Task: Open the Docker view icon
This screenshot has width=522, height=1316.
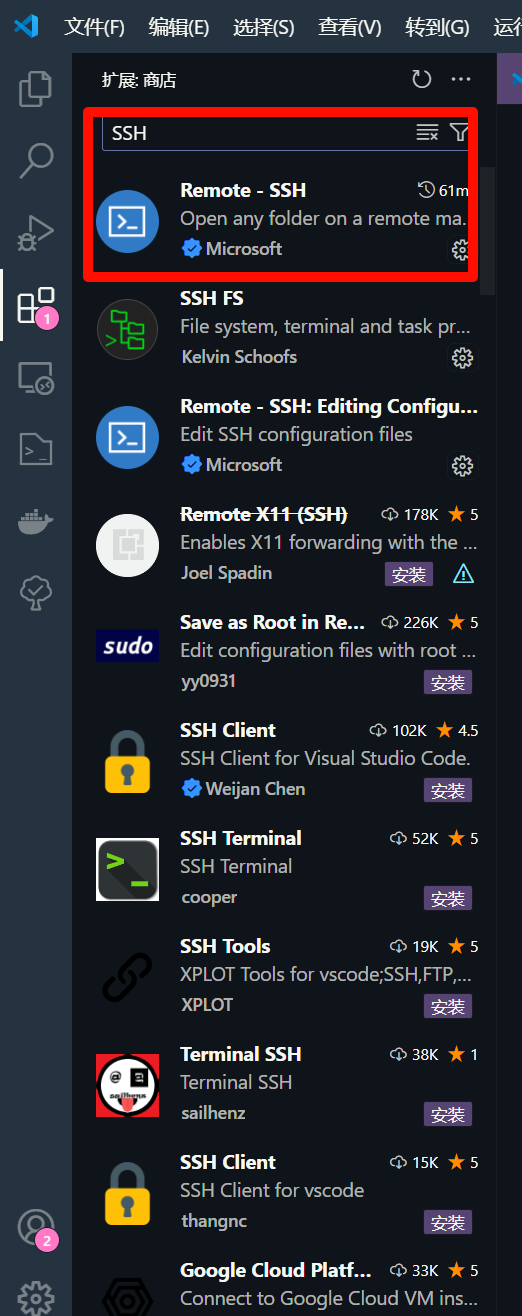Action: pos(36,522)
